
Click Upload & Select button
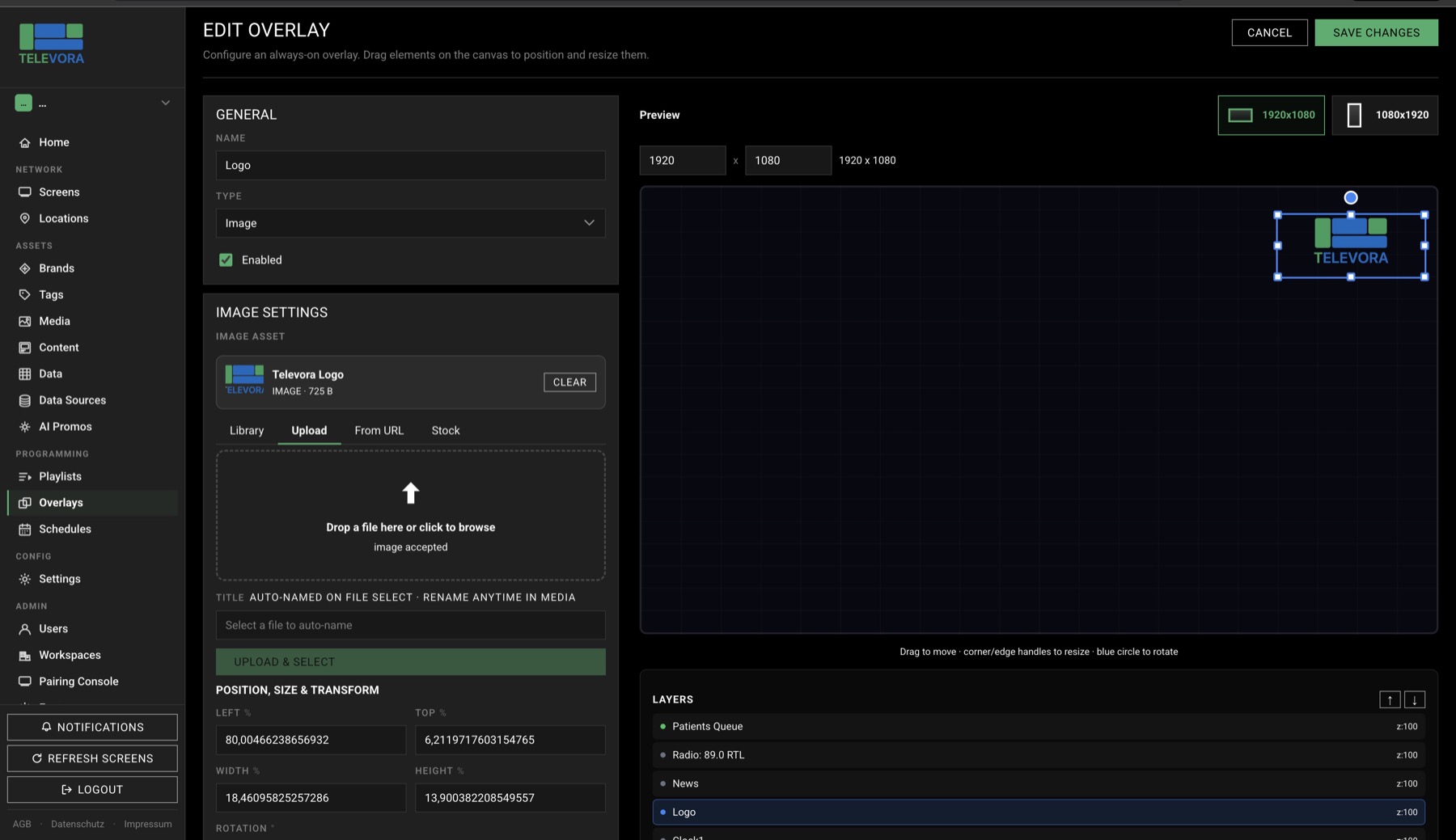[411, 662]
